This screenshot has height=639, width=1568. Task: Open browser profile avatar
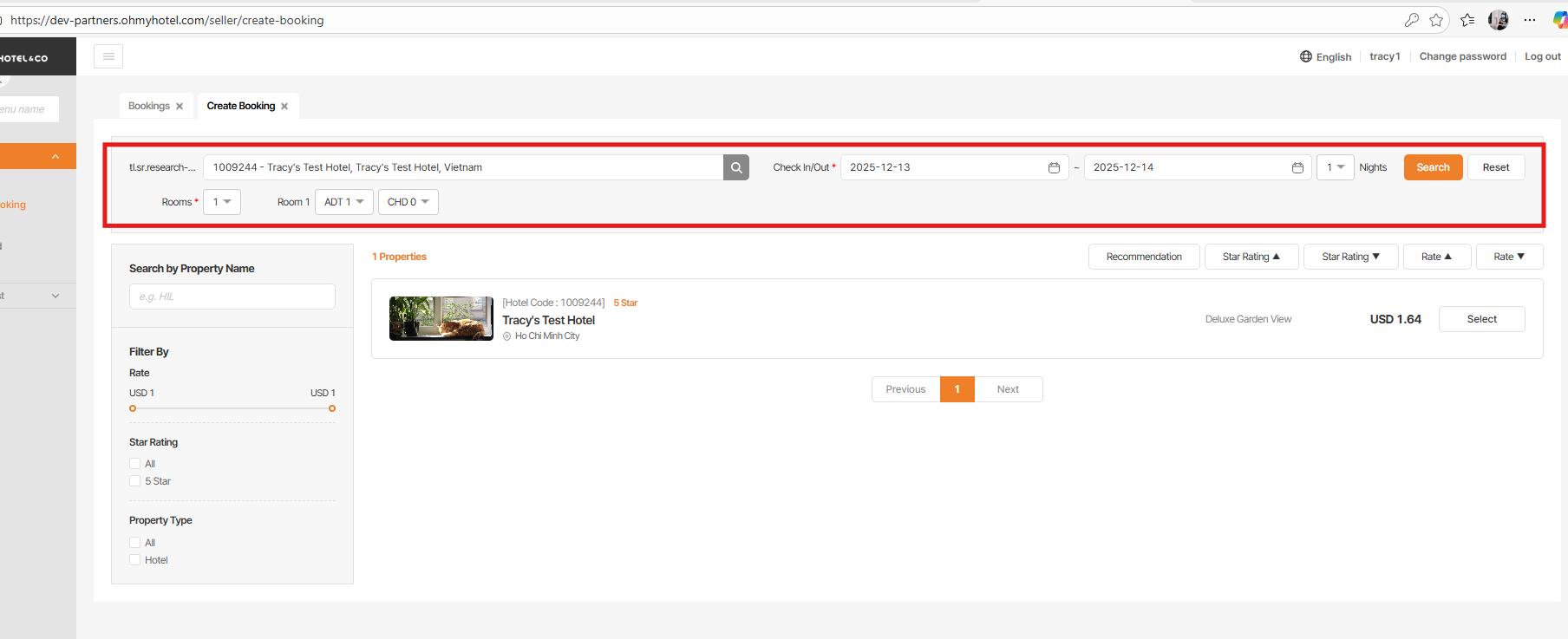point(1499,20)
